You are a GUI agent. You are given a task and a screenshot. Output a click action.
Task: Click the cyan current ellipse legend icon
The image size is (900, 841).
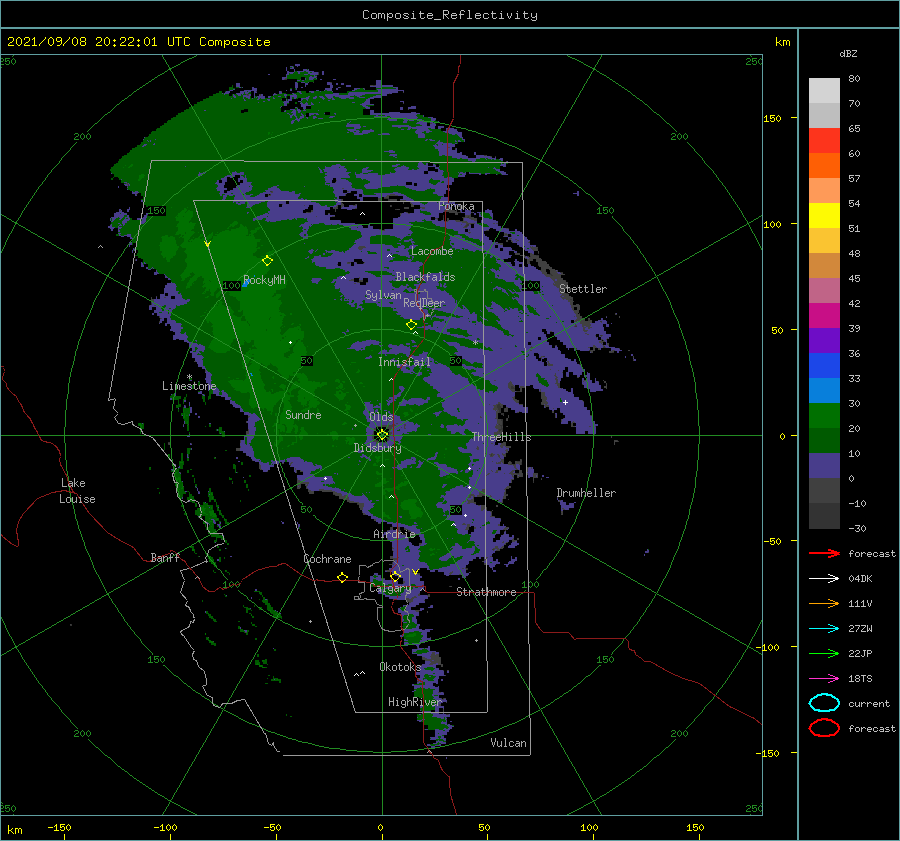824,703
